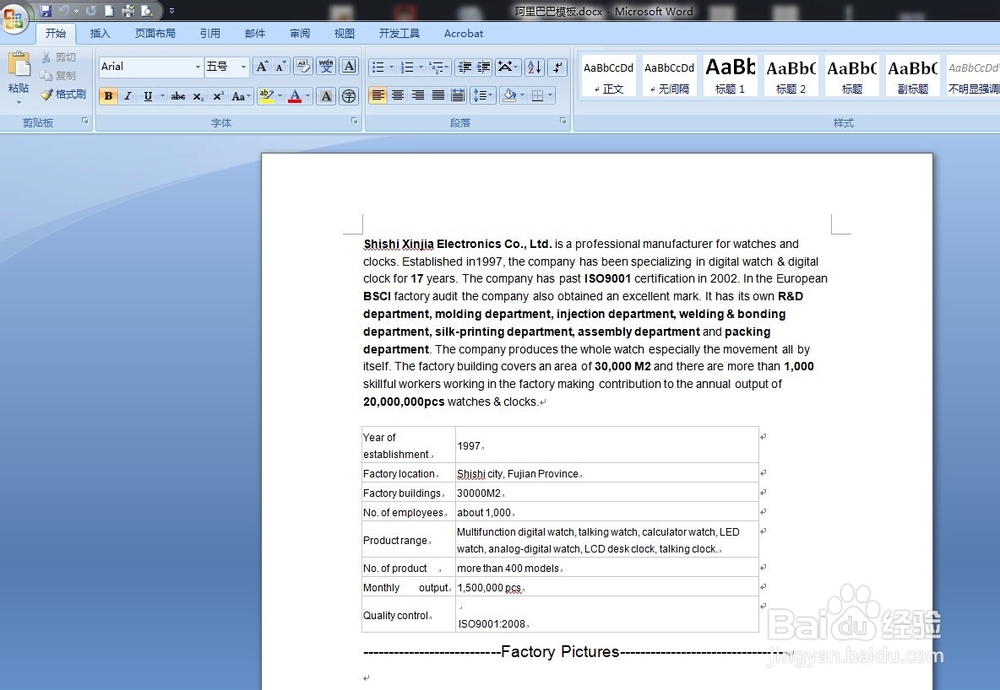Select 无间隔 style
Viewport: 1000px width, 690px height.
coord(670,75)
